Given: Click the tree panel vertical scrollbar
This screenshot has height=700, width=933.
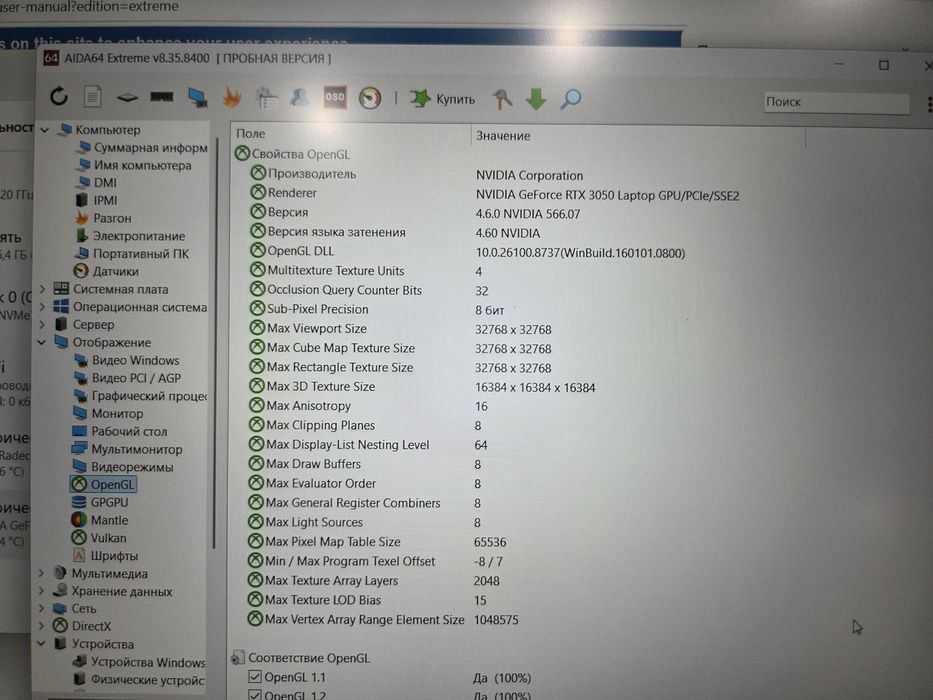Looking at the screenshot, I should [x=215, y=342].
